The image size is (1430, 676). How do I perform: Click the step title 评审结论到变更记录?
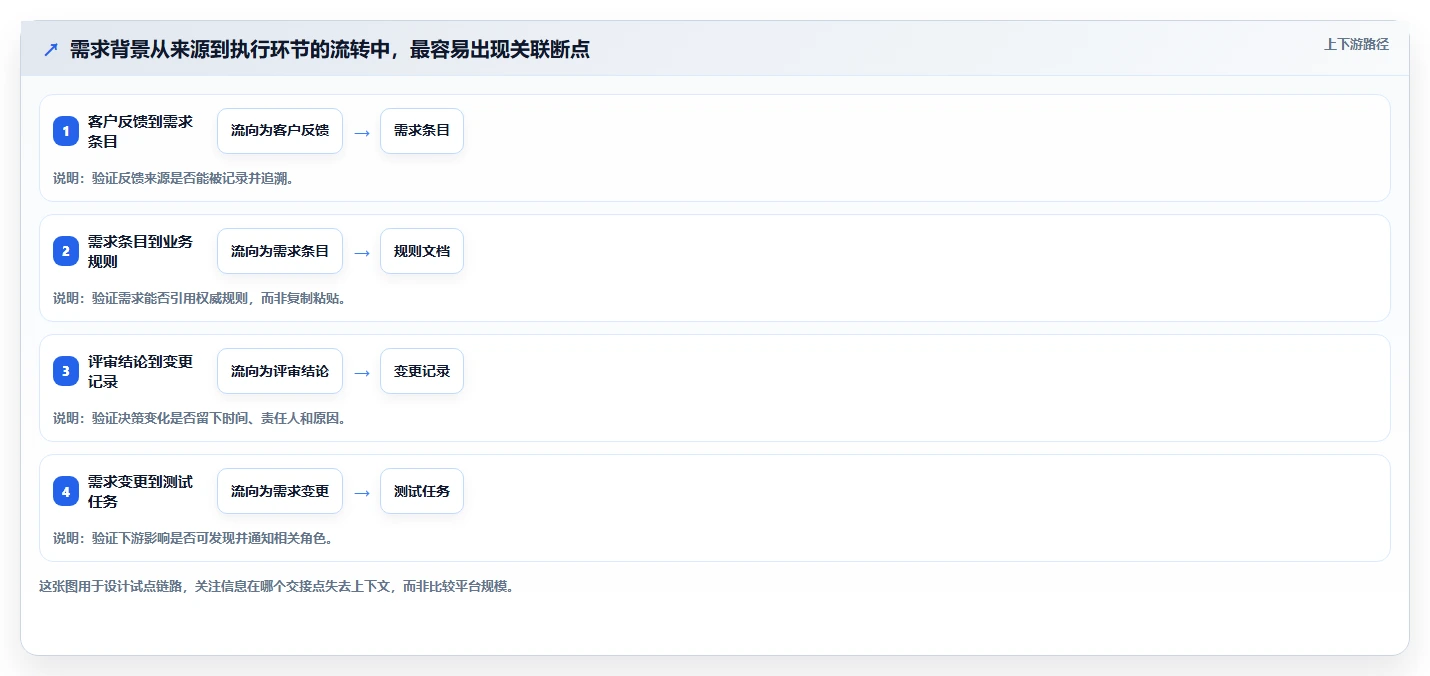140,371
